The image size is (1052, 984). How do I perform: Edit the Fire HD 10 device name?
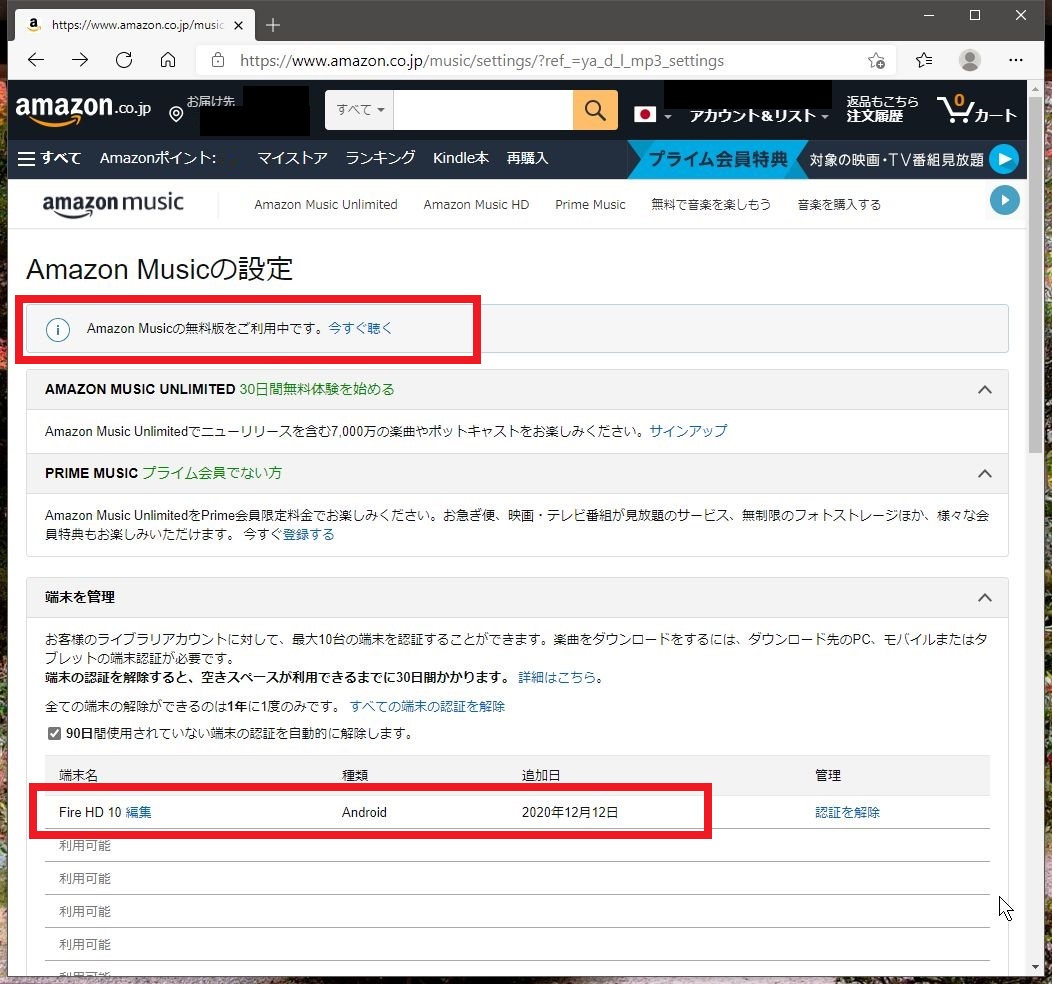click(x=138, y=812)
